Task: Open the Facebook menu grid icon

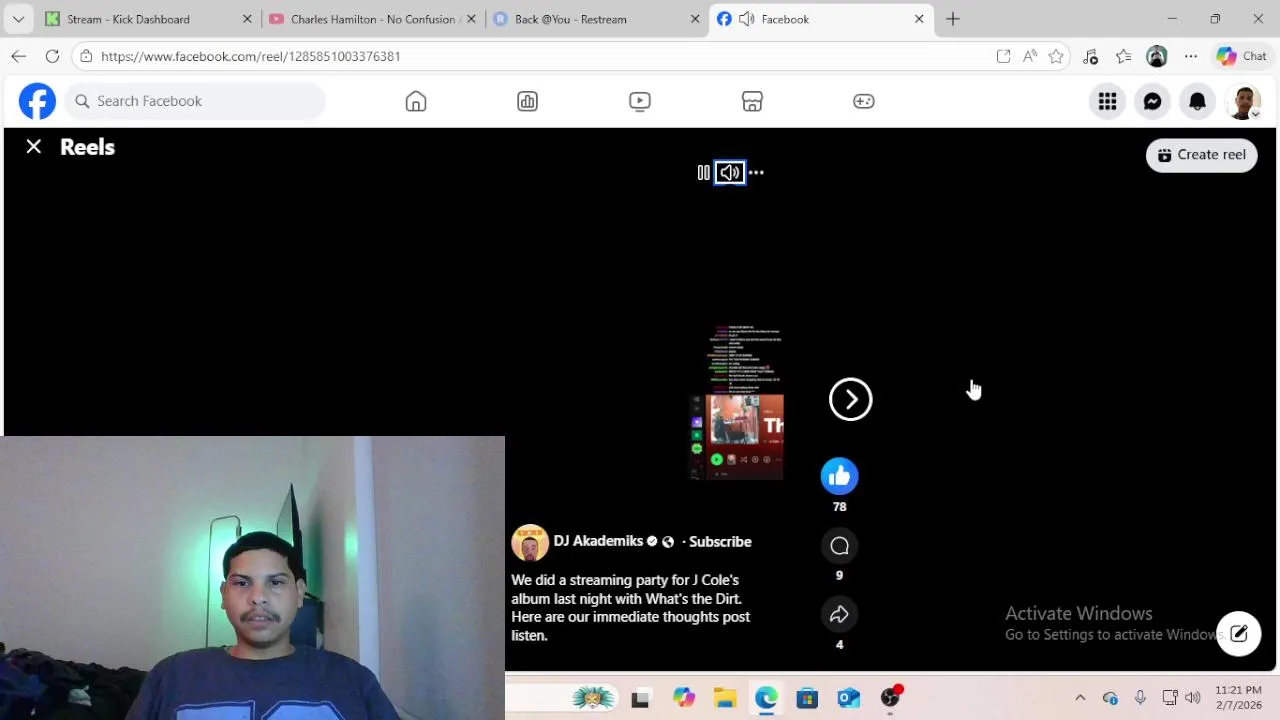Action: click(1108, 101)
